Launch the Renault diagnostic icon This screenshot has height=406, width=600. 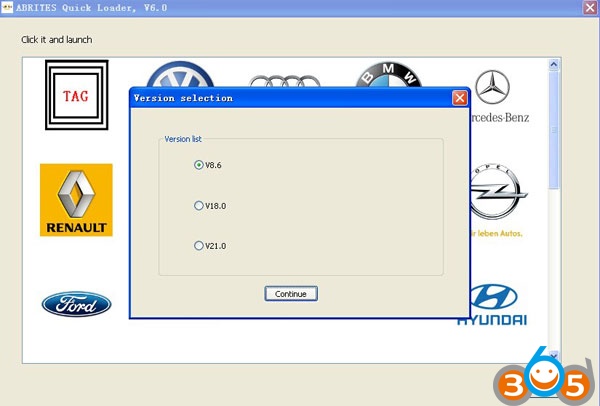click(x=76, y=200)
